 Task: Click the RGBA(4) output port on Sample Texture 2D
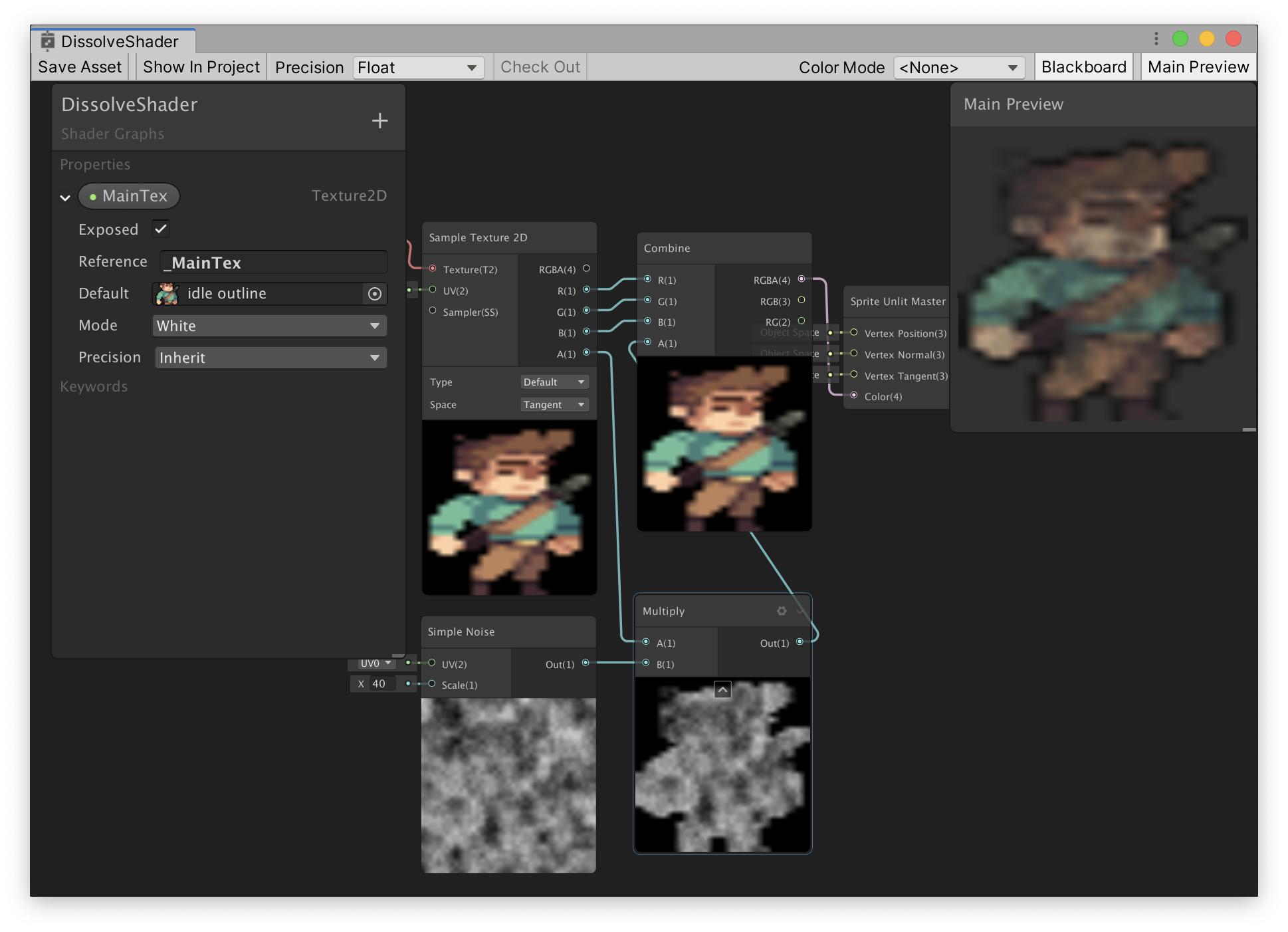click(586, 269)
